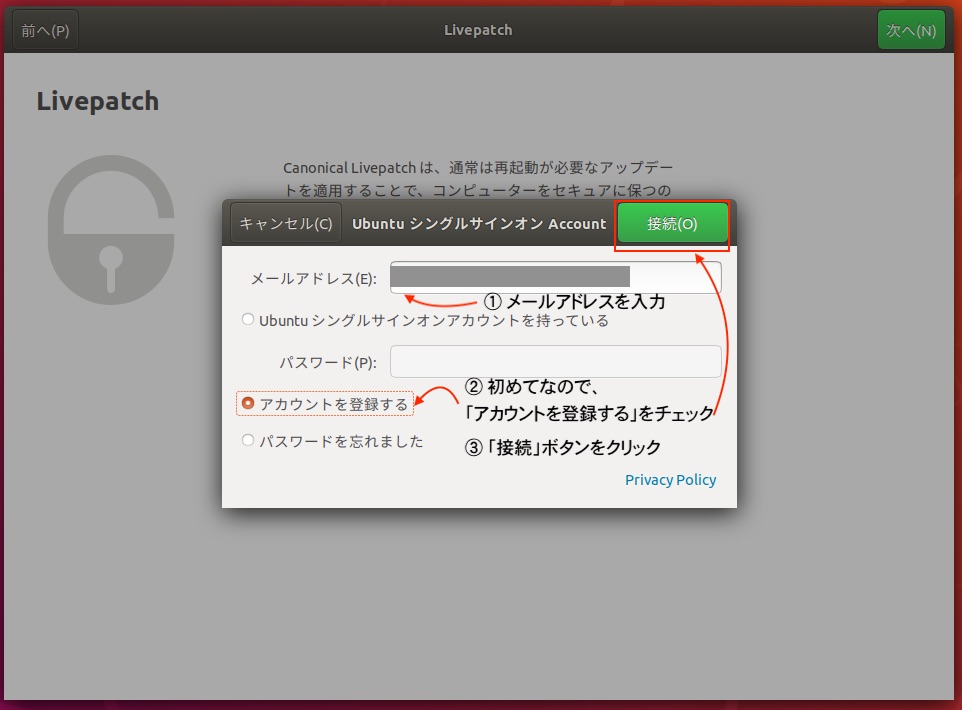Open the Privacy Policy link
This screenshot has width=962, height=710.
(670, 480)
